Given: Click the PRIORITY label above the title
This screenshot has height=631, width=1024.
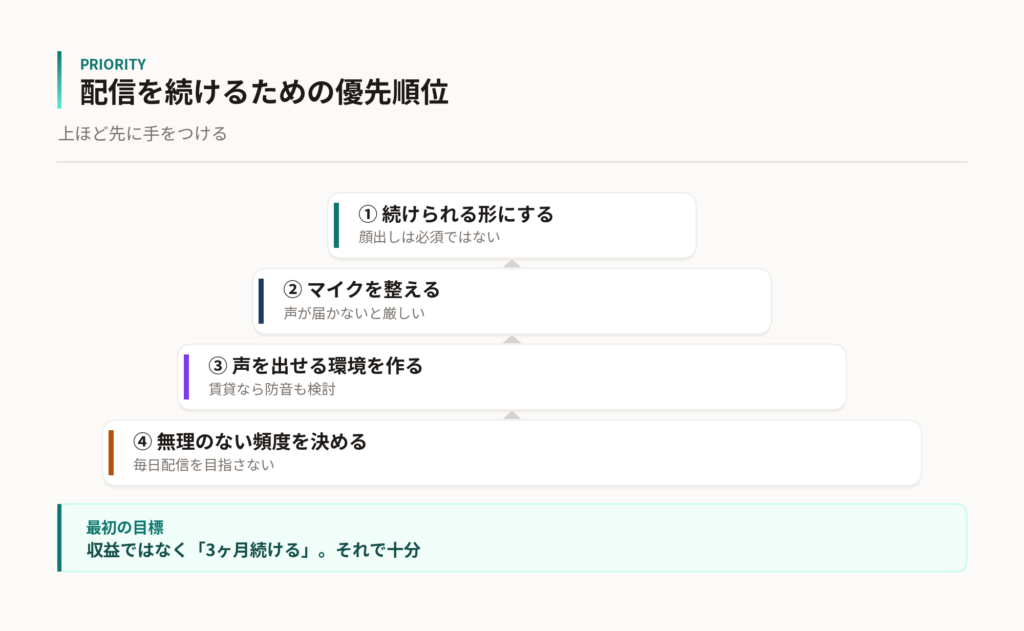Looking at the screenshot, I should pos(113,64).
